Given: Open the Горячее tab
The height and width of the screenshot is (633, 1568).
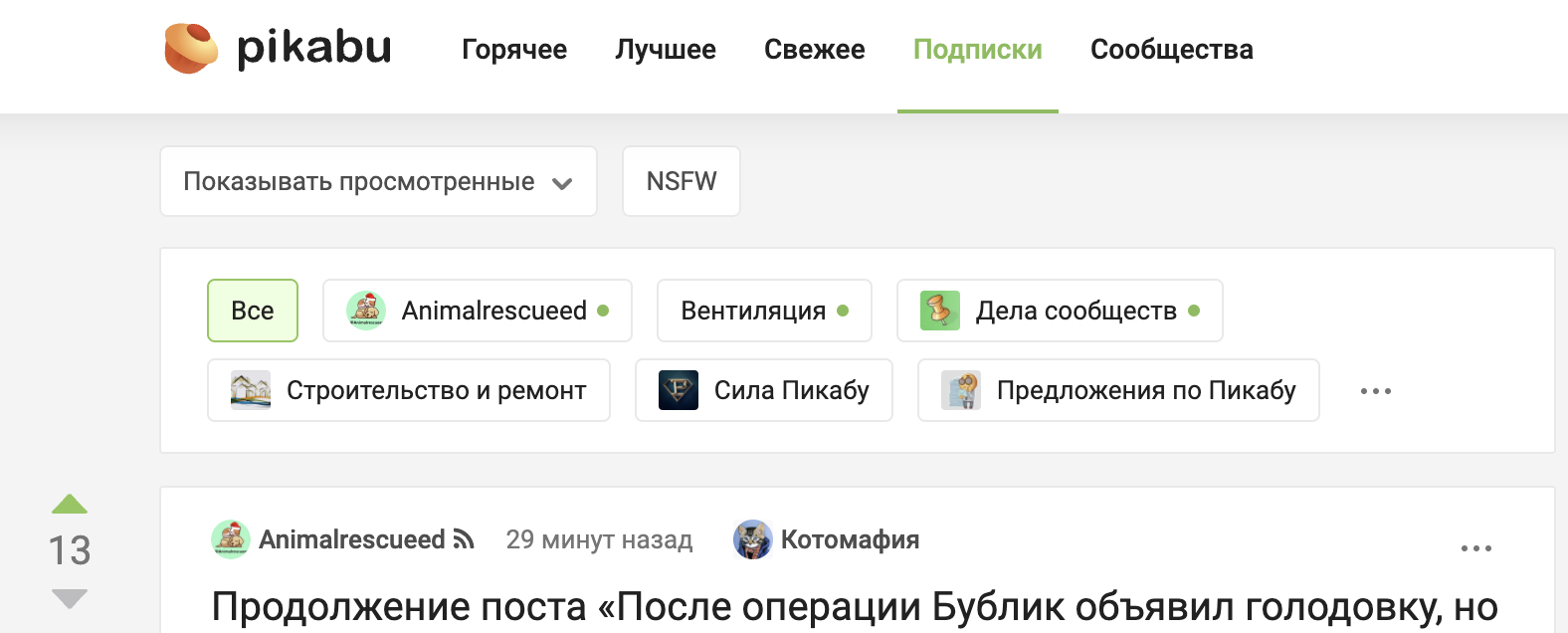Looking at the screenshot, I should tap(514, 50).
